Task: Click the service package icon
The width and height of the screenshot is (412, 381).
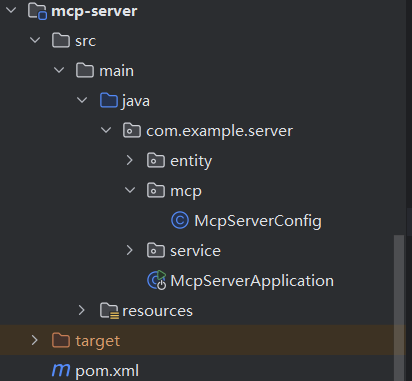Action: [x=156, y=250]
